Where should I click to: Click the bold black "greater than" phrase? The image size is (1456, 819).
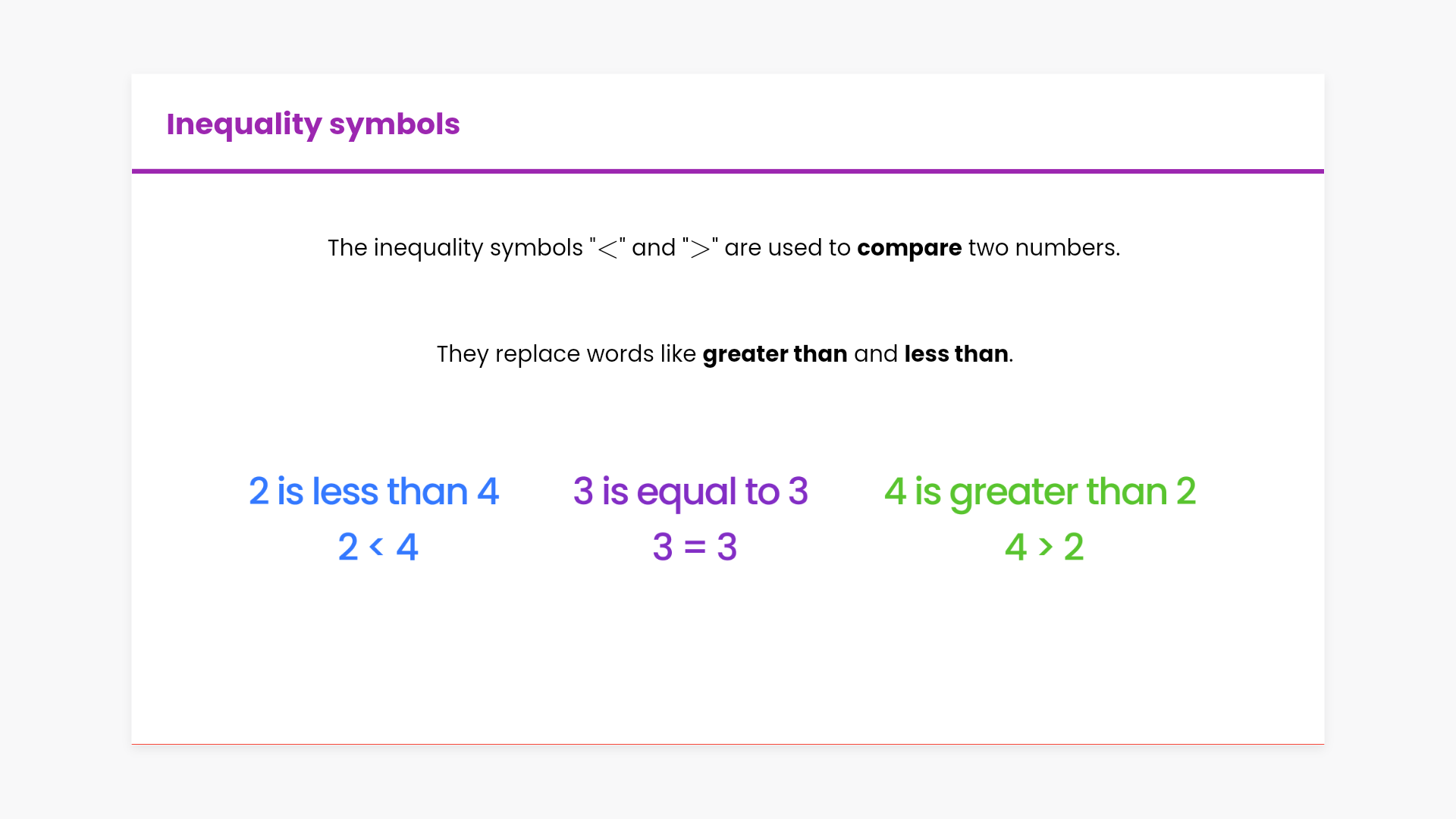774,354
